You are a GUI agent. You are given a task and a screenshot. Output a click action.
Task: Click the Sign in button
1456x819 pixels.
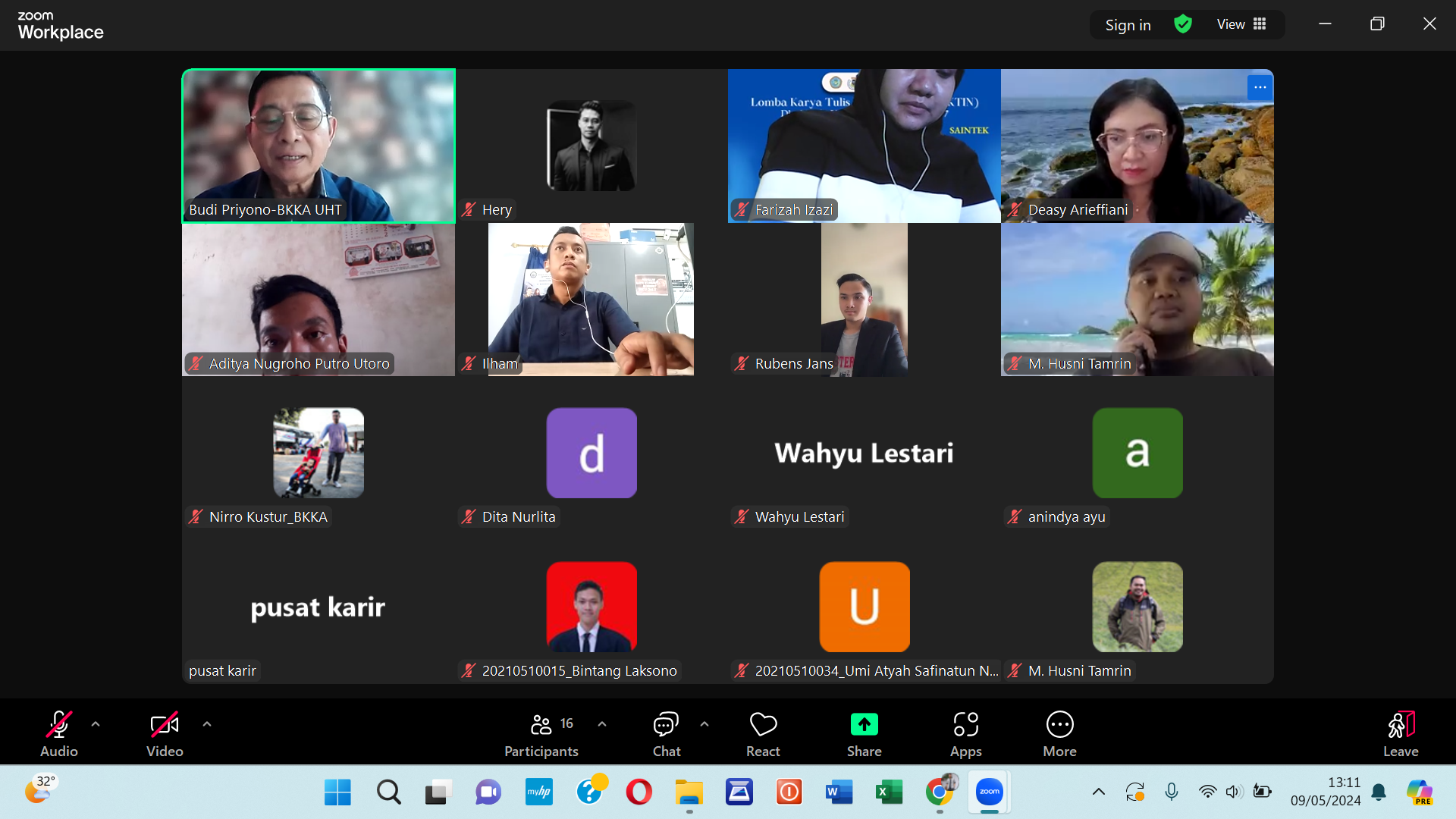1128,25
